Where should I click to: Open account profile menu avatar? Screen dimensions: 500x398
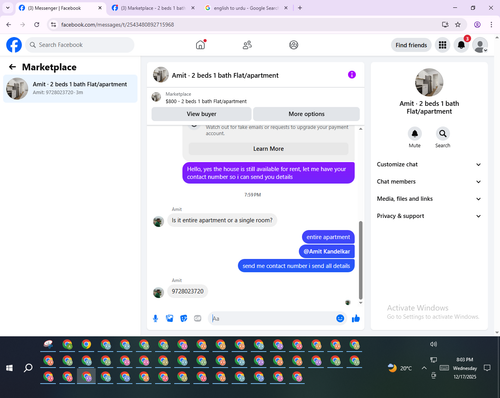(x=480, y=45)
